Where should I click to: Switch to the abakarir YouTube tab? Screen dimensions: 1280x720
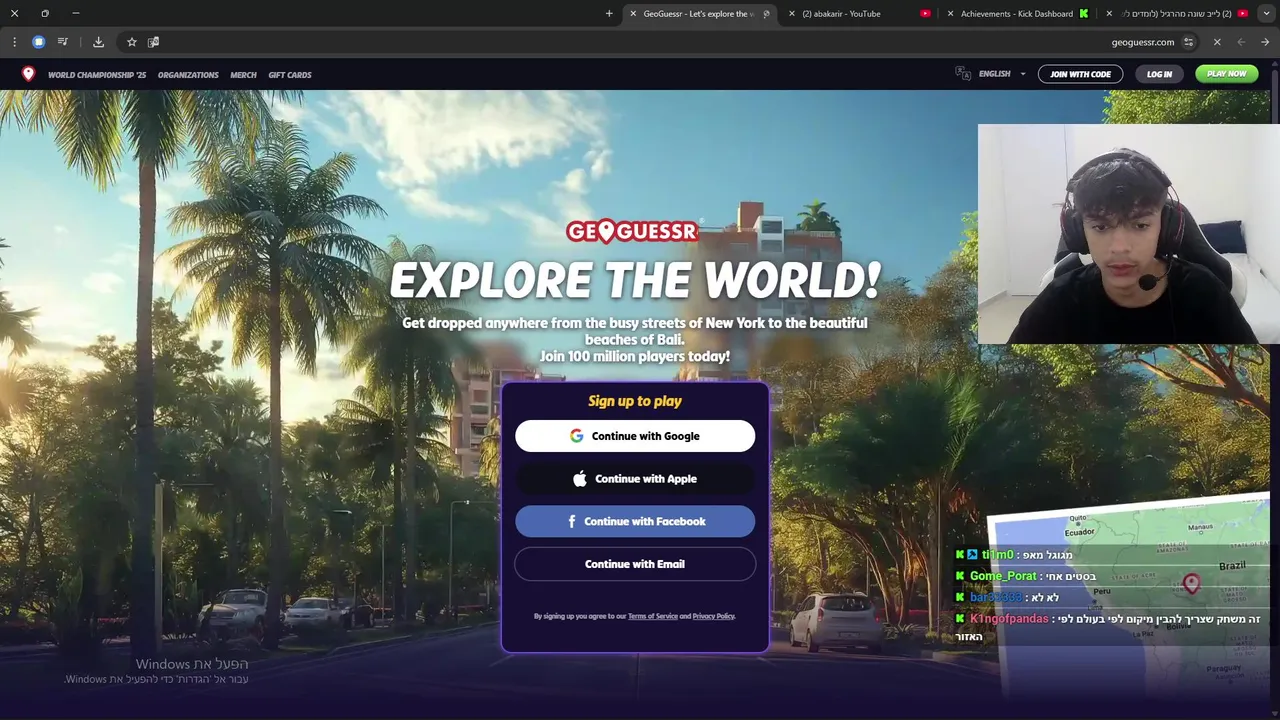860,14
